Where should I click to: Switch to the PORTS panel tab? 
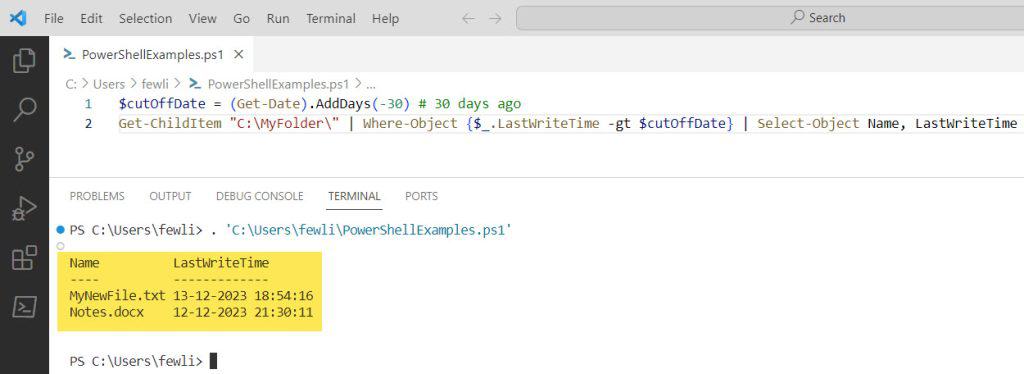[421, 196]
